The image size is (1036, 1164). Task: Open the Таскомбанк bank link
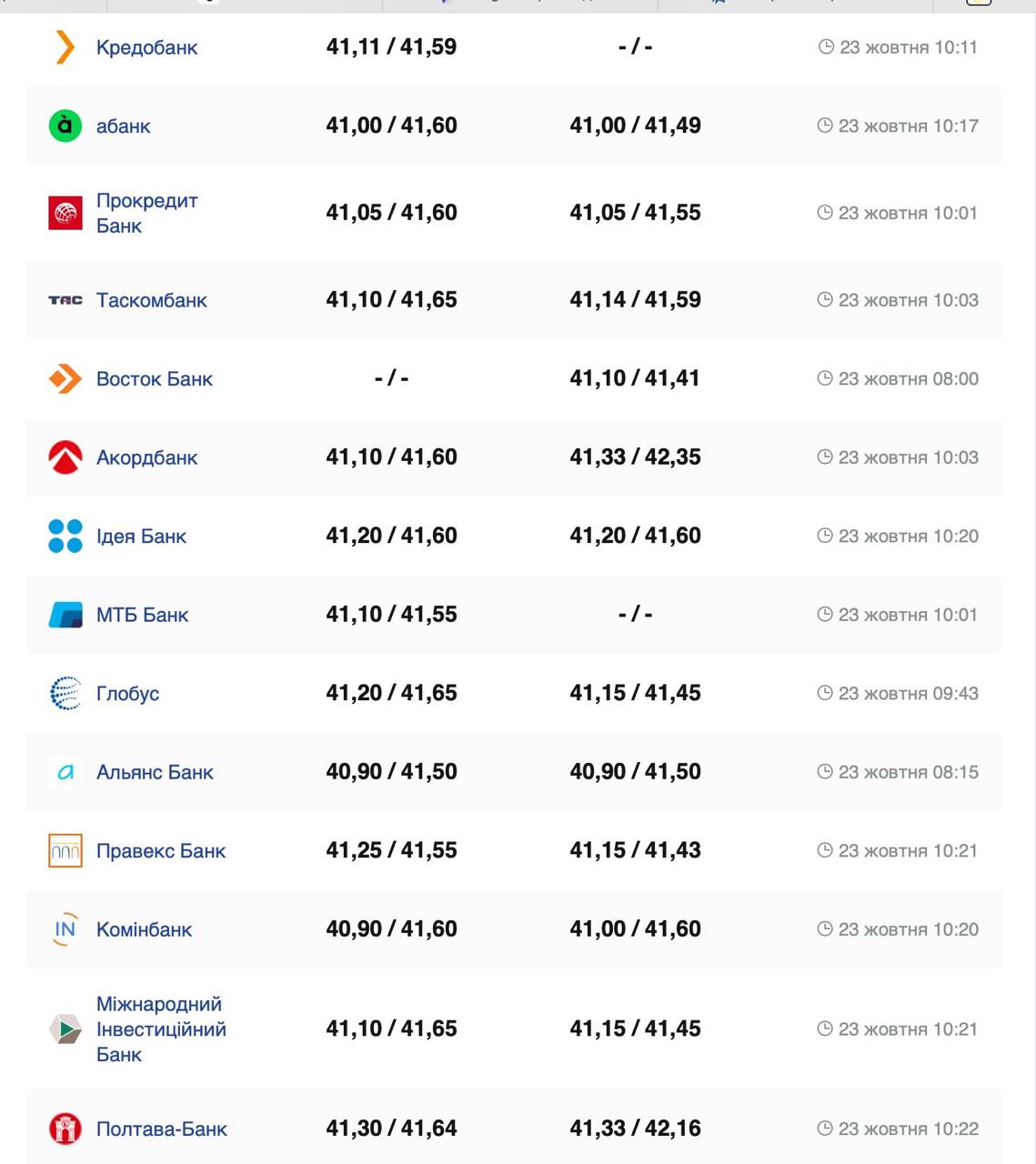tap(151, 300)
